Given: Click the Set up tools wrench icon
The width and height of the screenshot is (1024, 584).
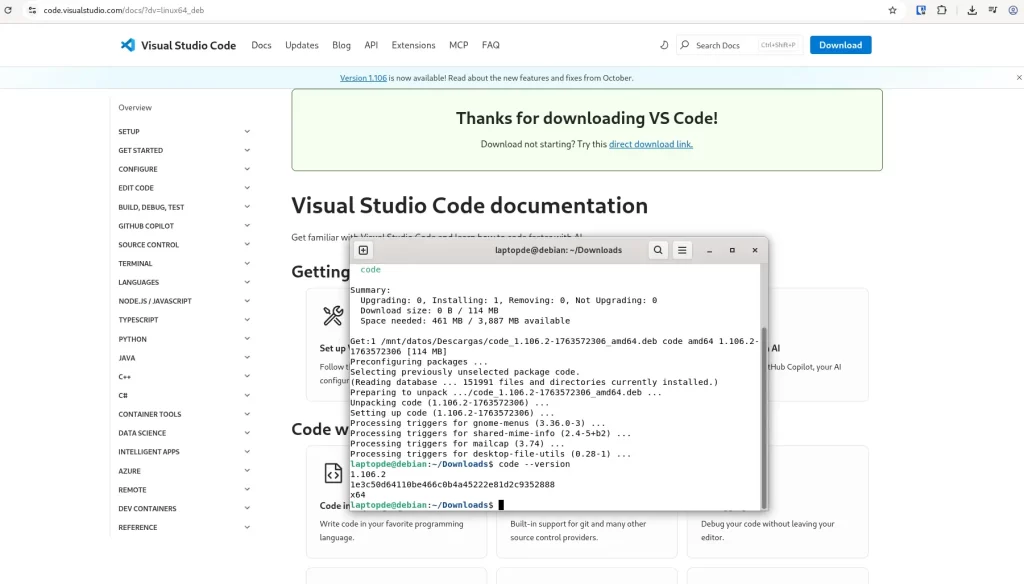Looking at the screenshot, I should 333,316.
